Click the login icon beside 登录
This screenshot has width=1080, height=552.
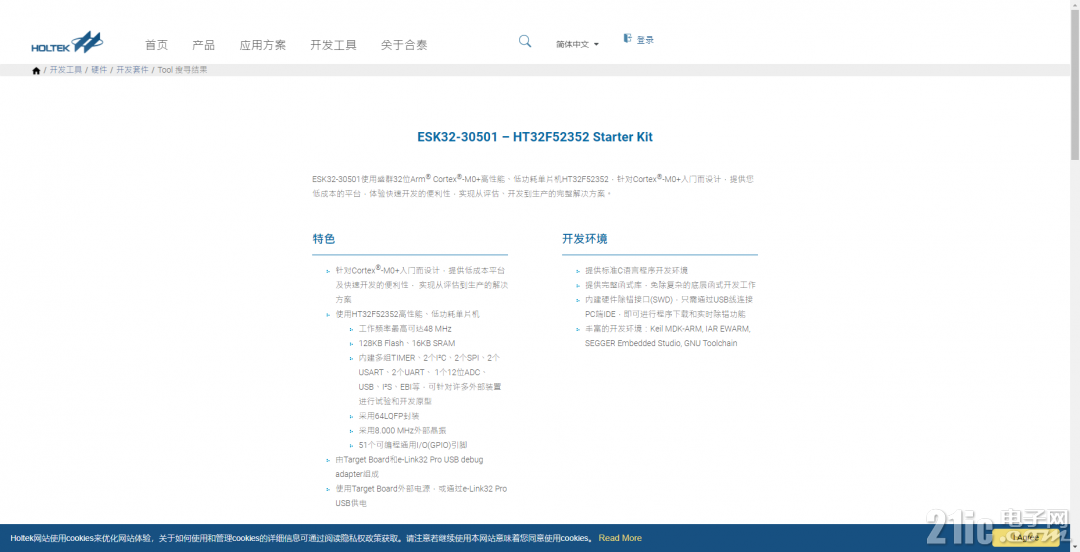(x=627, y=38)
